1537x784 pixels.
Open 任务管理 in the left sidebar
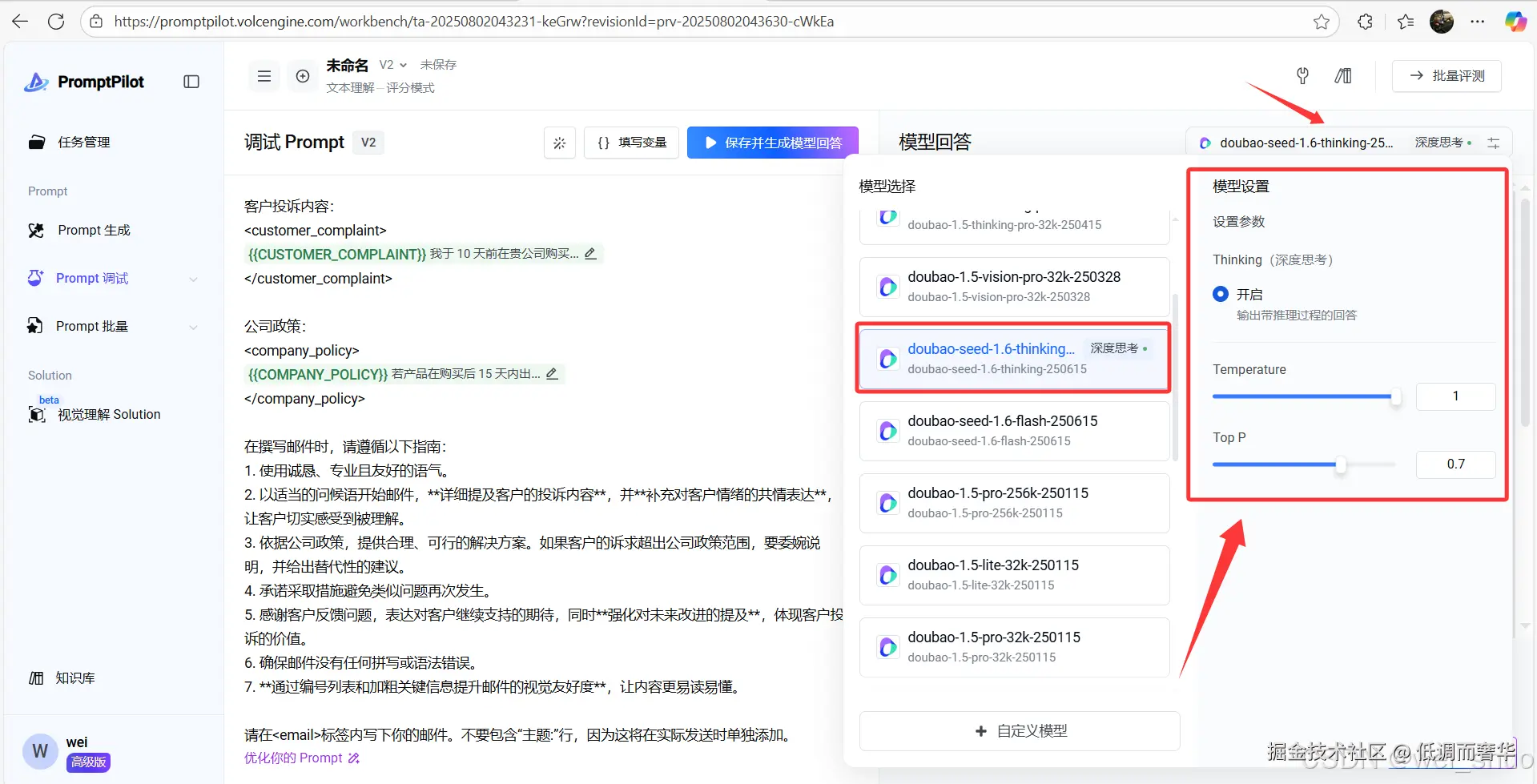pos(82,142)
